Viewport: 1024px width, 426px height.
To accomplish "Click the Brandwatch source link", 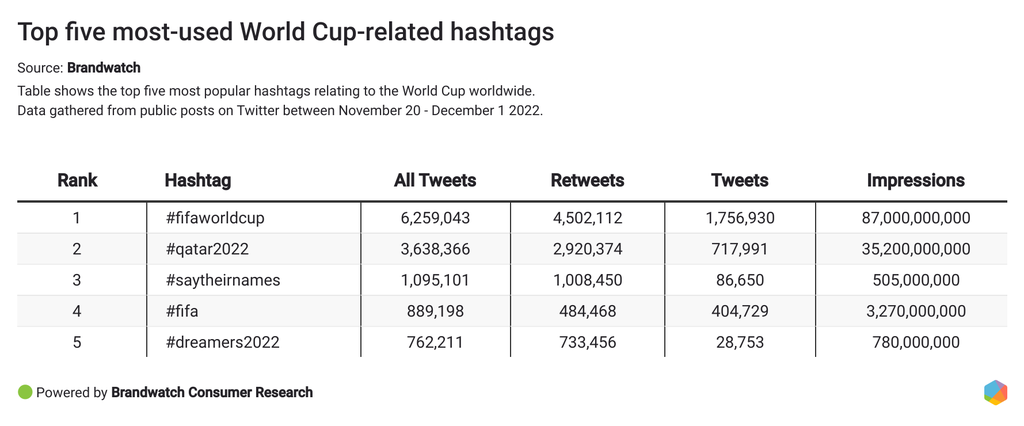I will [x=104, y=68].
